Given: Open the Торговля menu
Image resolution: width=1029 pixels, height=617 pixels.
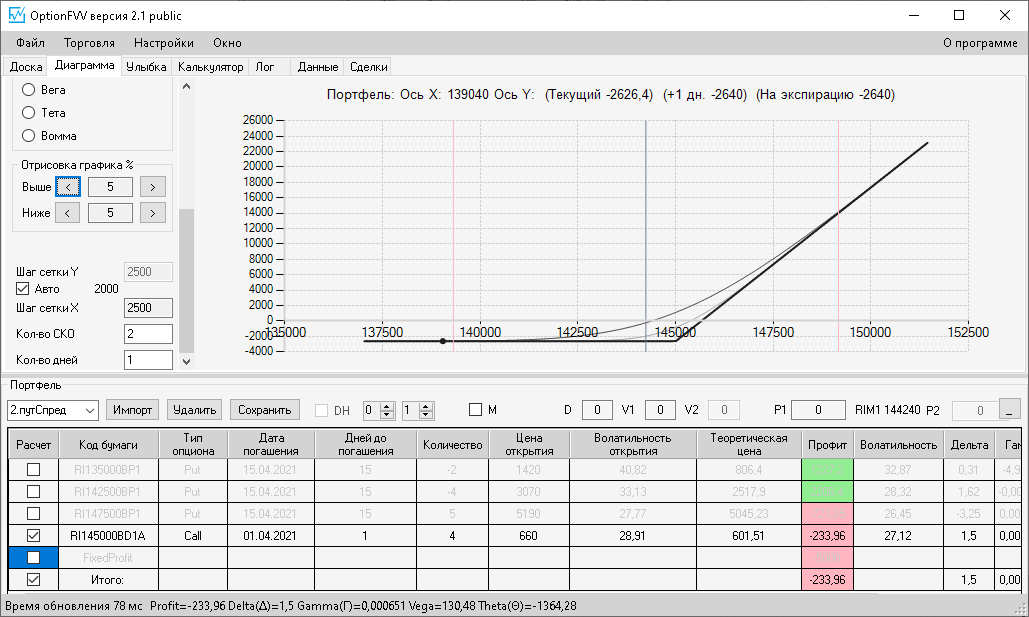Looking at the screenshot, I should 89,43.
